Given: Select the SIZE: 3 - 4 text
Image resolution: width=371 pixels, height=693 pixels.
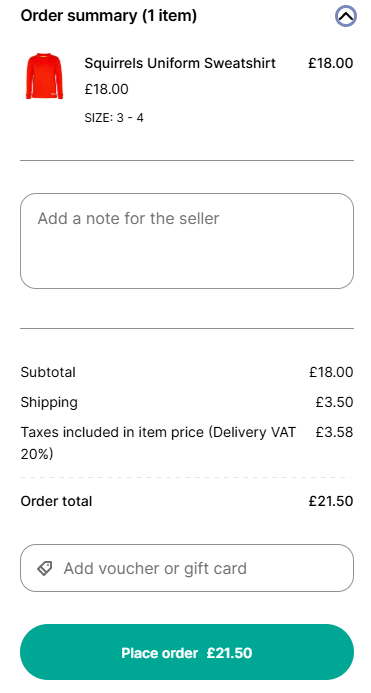Looking at the screenshot, I should pyautogui.click(x=114, y=118).
